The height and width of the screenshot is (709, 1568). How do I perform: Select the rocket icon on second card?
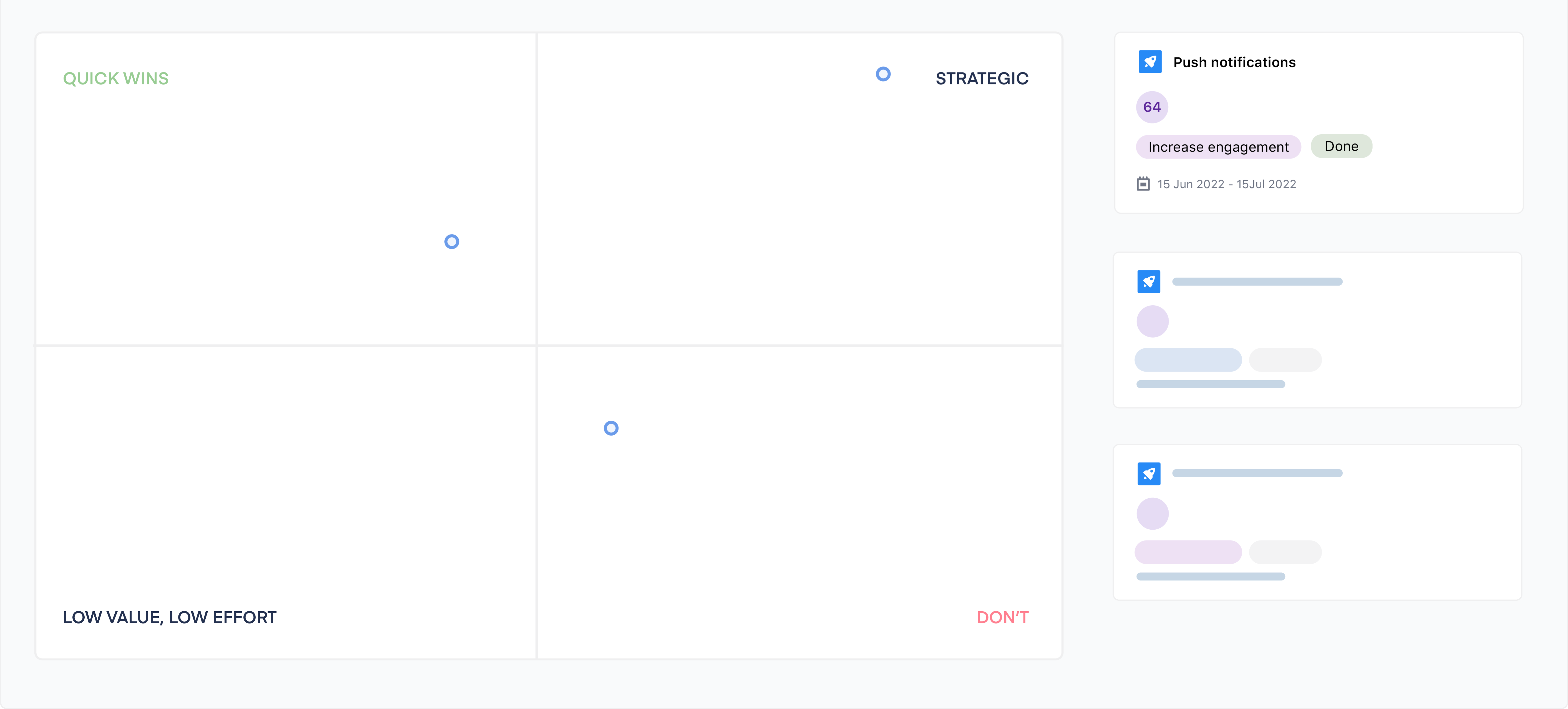click(x=1150, y=281)
